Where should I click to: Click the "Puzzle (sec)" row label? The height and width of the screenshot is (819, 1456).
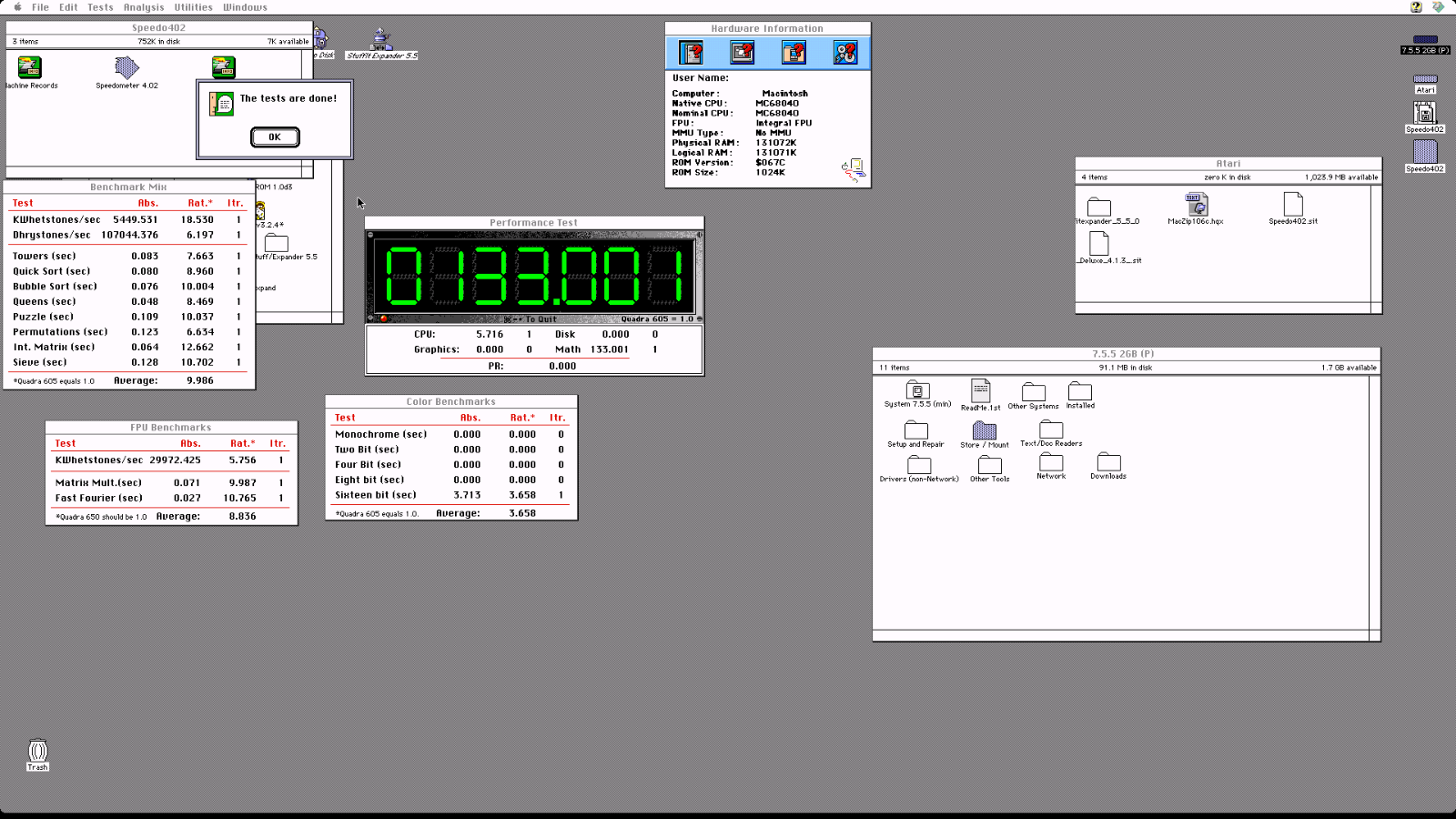[x=44, y=317]
